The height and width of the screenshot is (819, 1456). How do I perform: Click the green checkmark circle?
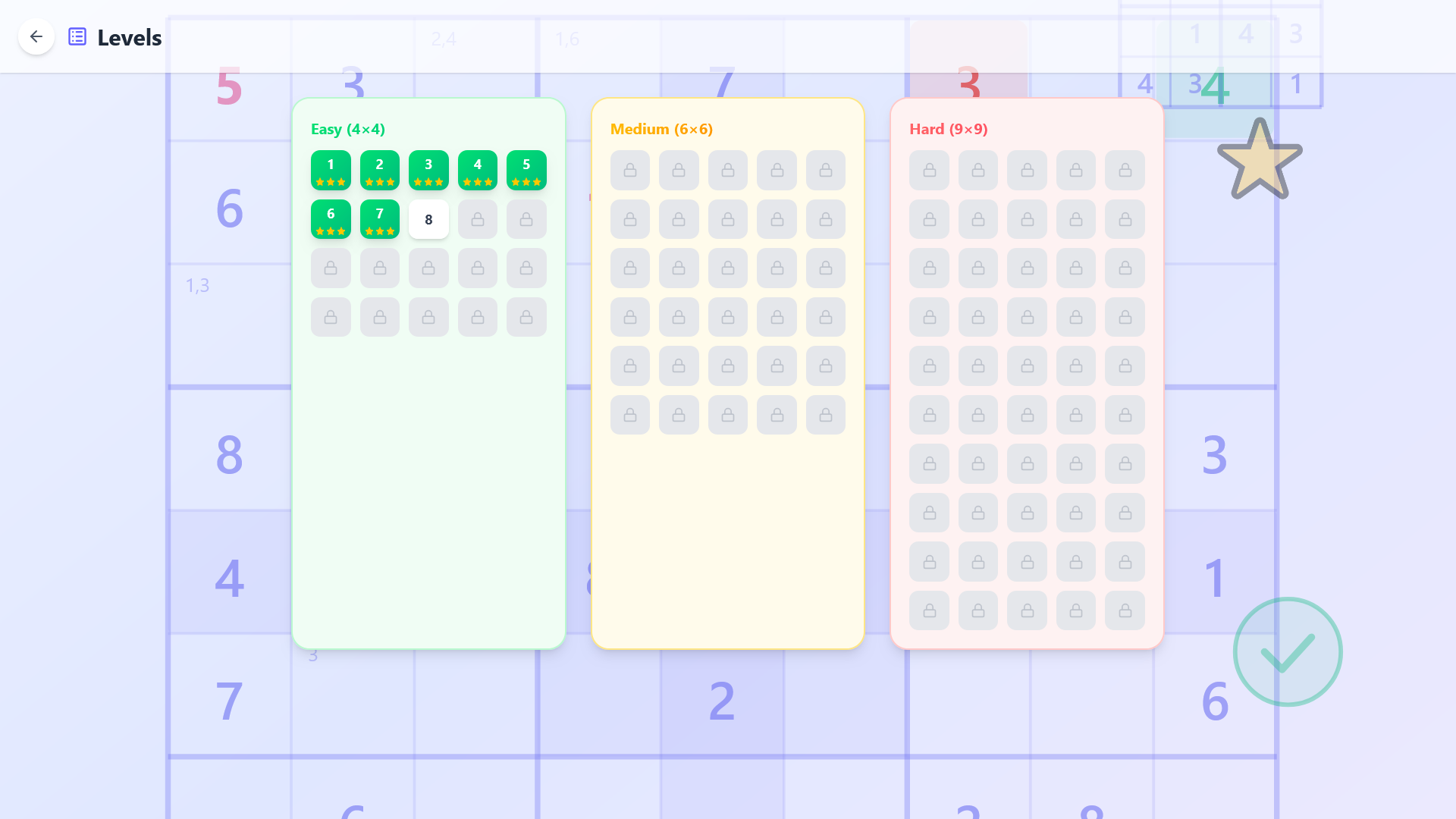coord(1287,651)
